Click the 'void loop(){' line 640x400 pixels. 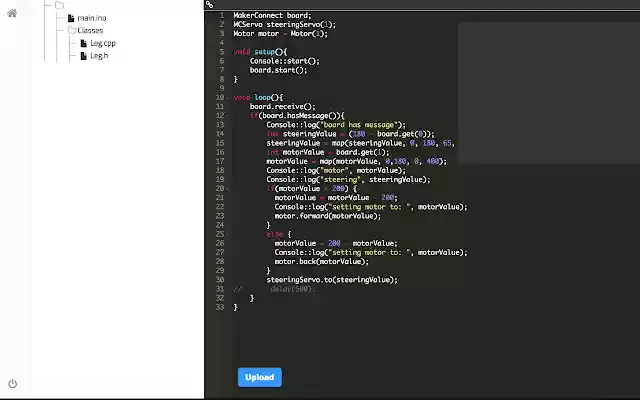pyautogui.click(x=258, y=98)
